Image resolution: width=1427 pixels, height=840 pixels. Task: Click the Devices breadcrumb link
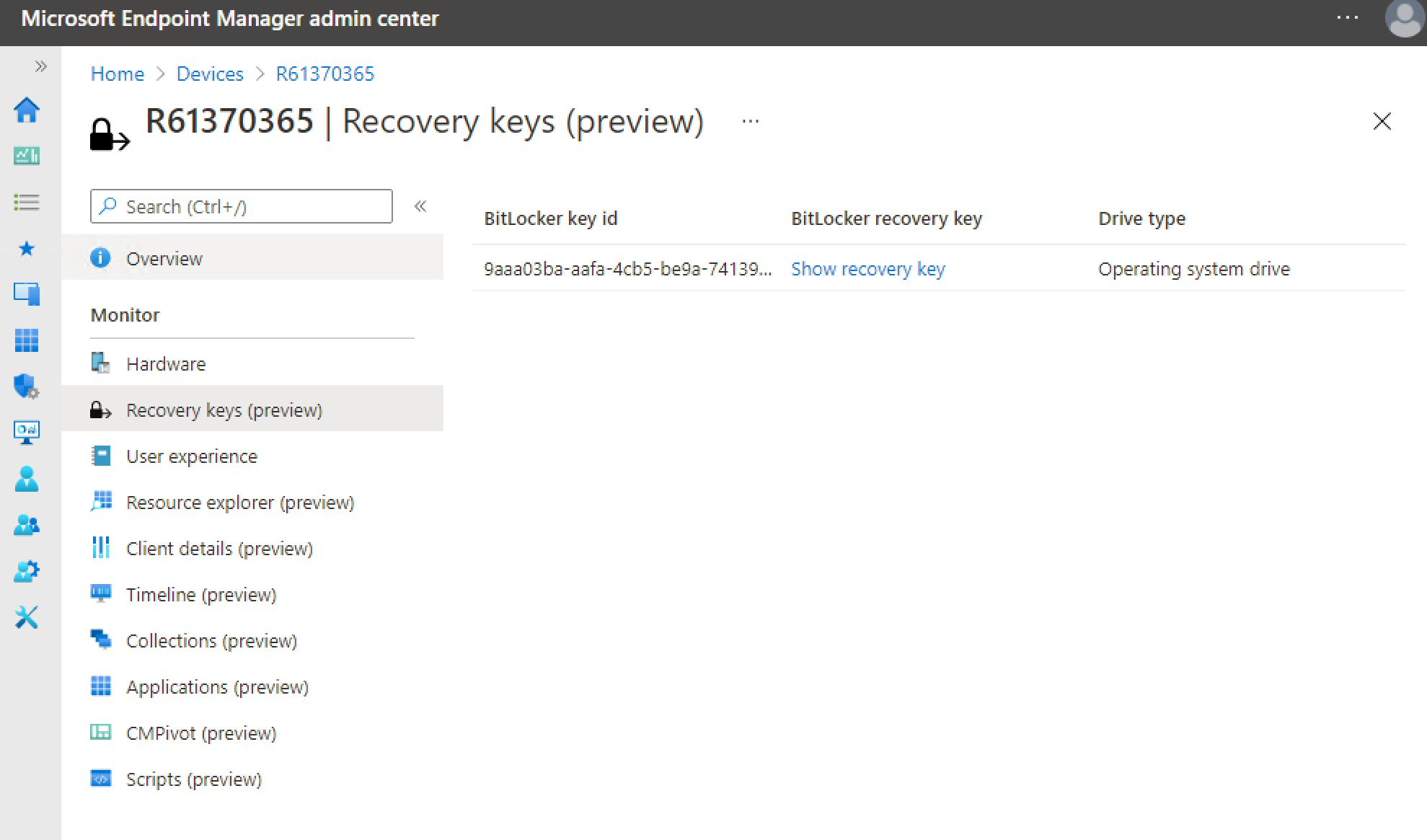(210, 73)
